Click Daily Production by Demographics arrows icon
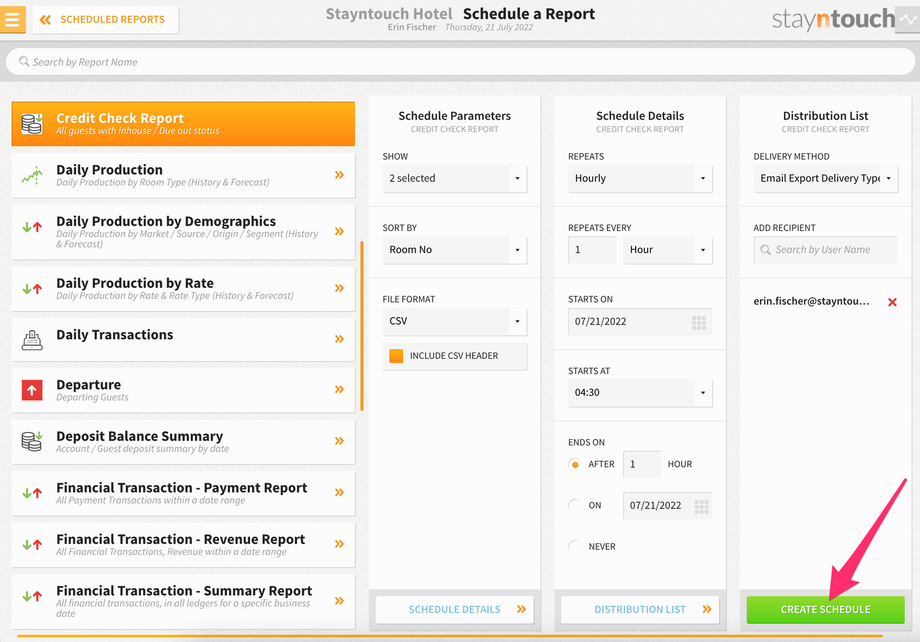920x642 pixels. (32, 227)
